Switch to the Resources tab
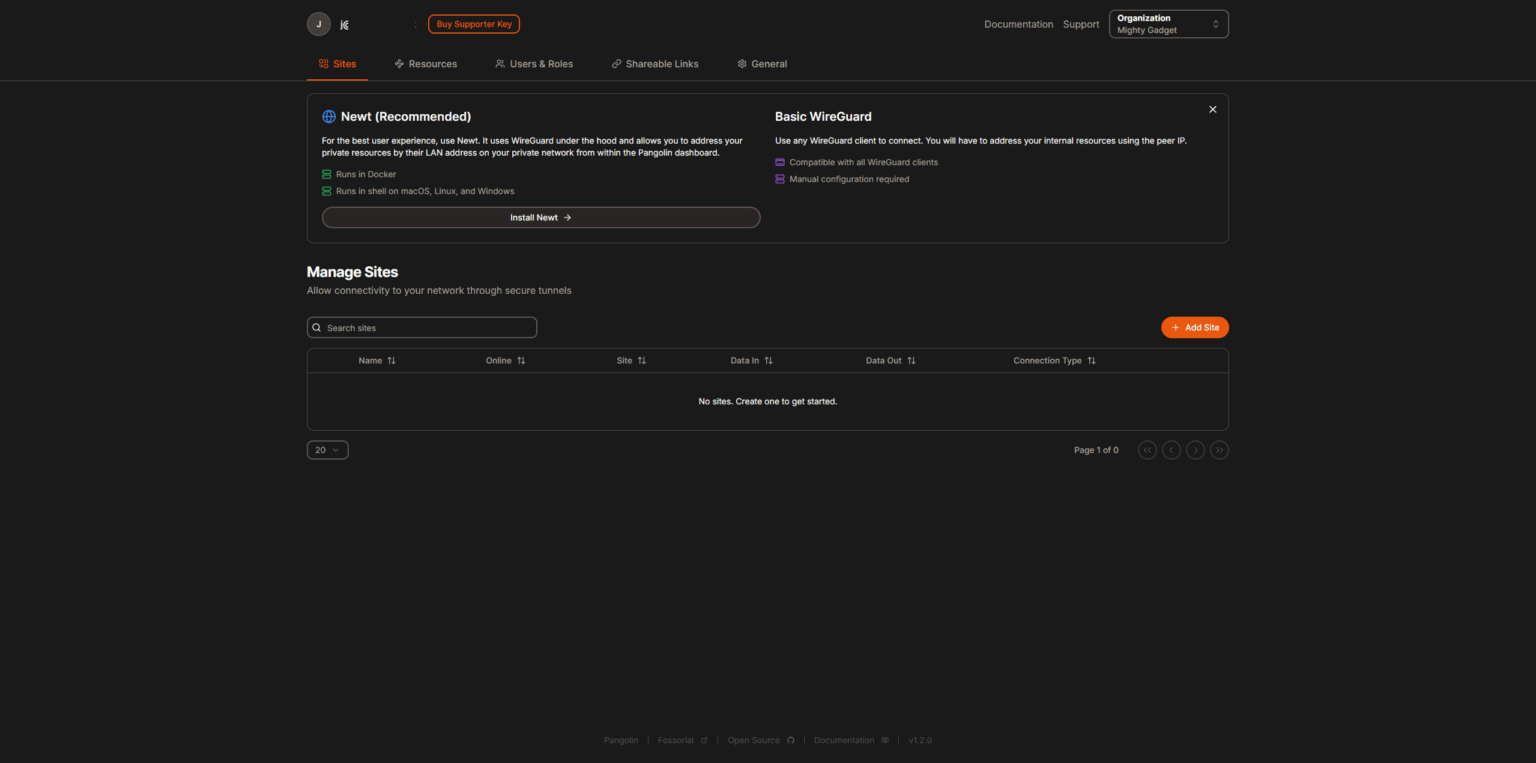The height and width of the screenshot is (763, 1536). pyautogui.click(x=426, y=63)
